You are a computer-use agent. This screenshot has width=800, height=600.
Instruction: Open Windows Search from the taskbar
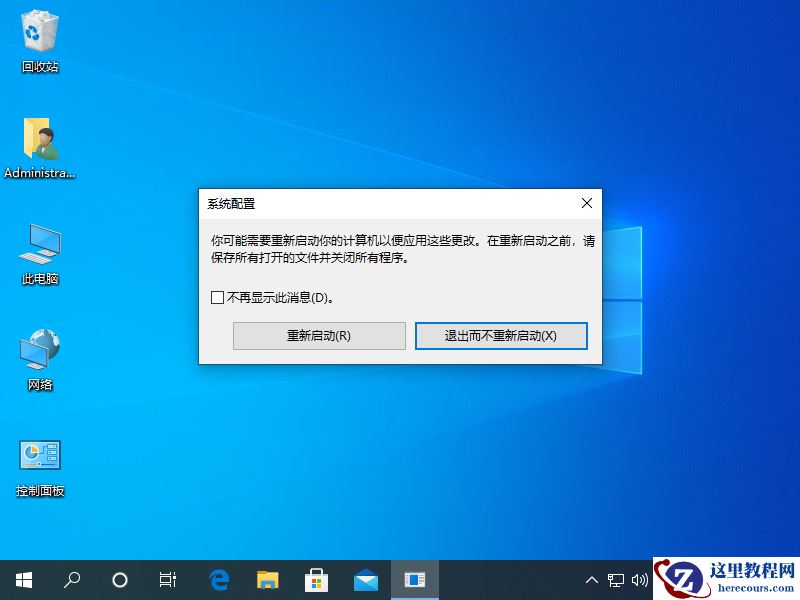(x=70, y=579)
